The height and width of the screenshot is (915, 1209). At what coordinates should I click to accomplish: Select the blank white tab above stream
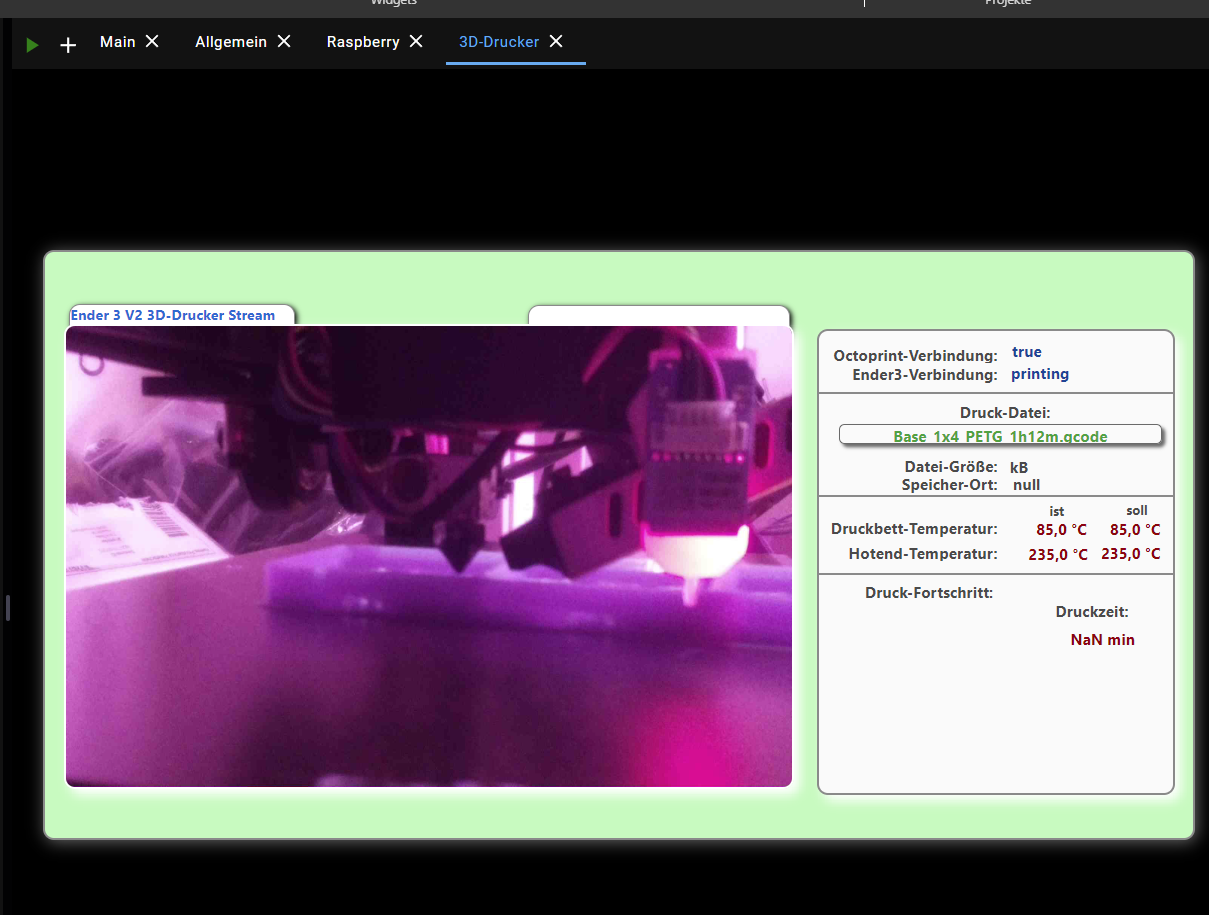coord(658,315)
